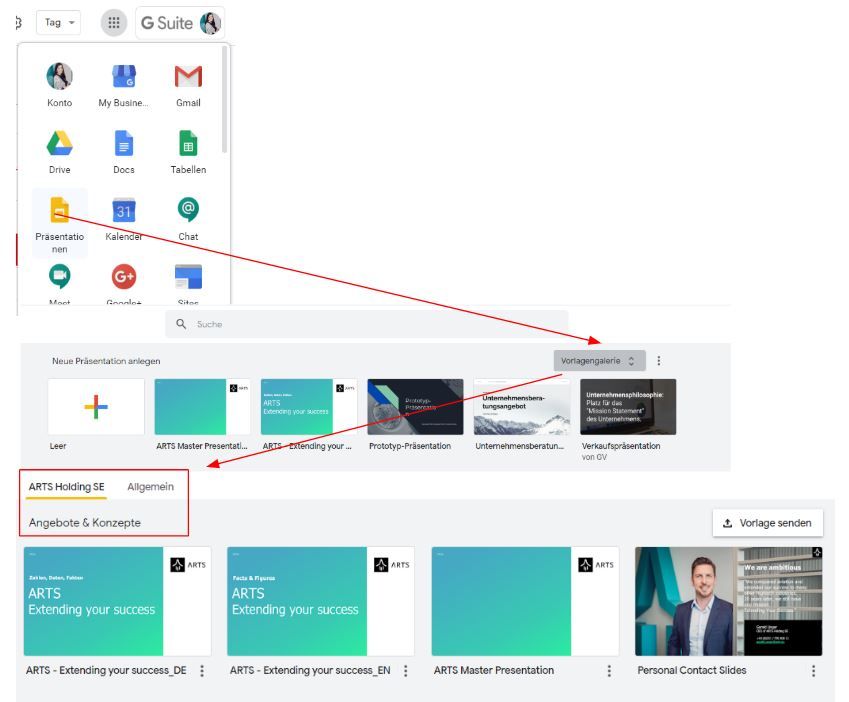Click the Angebote & Konzepte section title

click(x=84, y=523)
